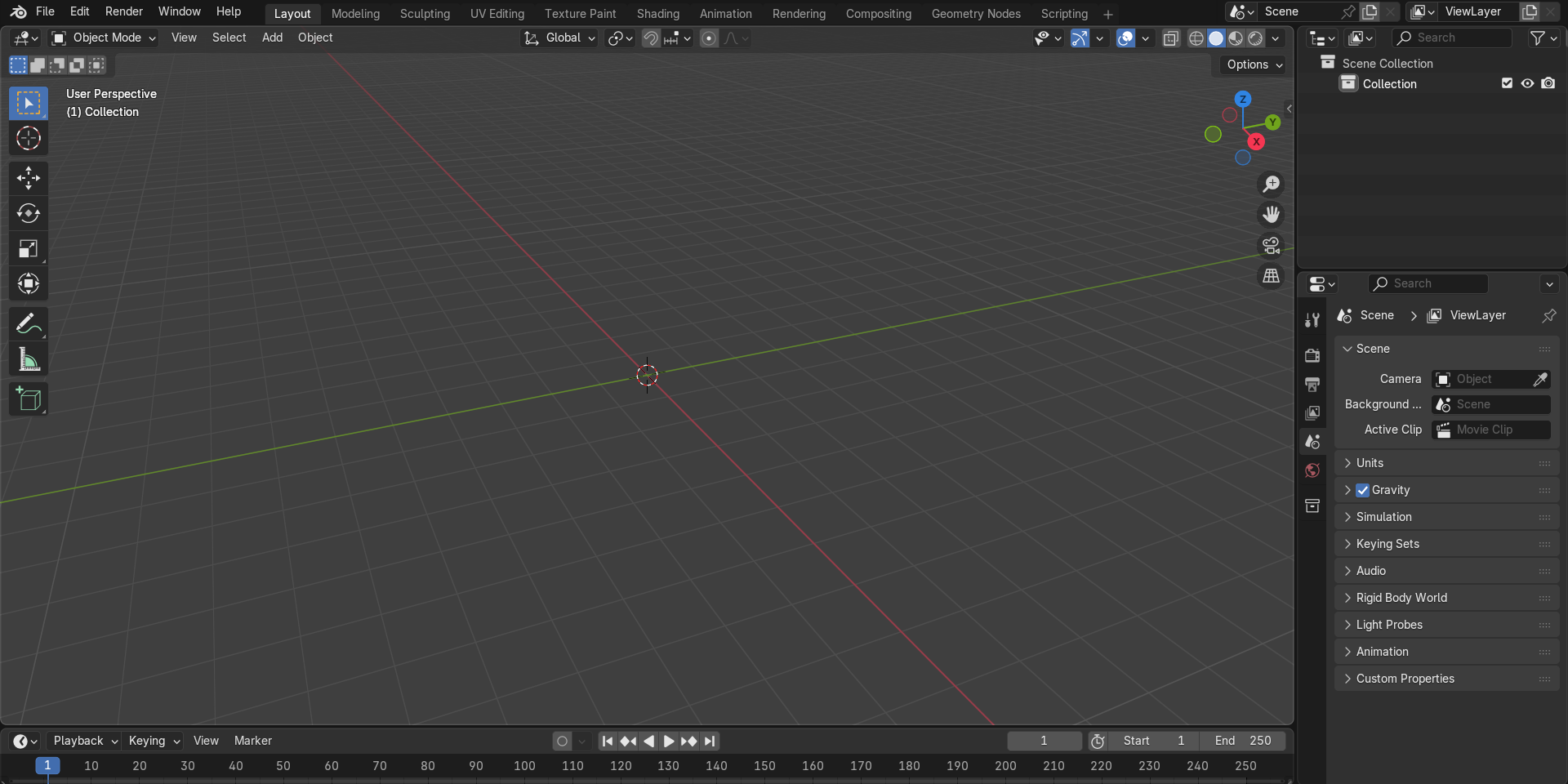Viewport: 1568px width, 784px height.
Task: Jump to the timeline start
Action: (608, 742)
